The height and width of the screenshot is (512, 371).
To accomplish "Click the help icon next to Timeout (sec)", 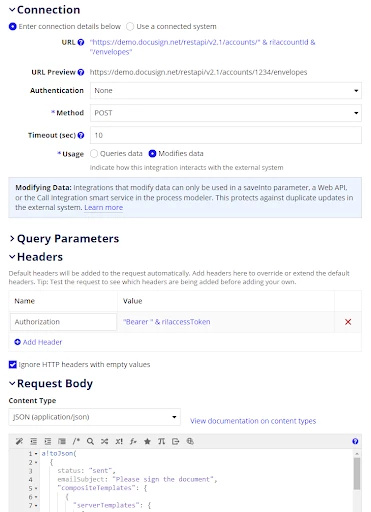I will pyautogui.click(x=81, y=135).
